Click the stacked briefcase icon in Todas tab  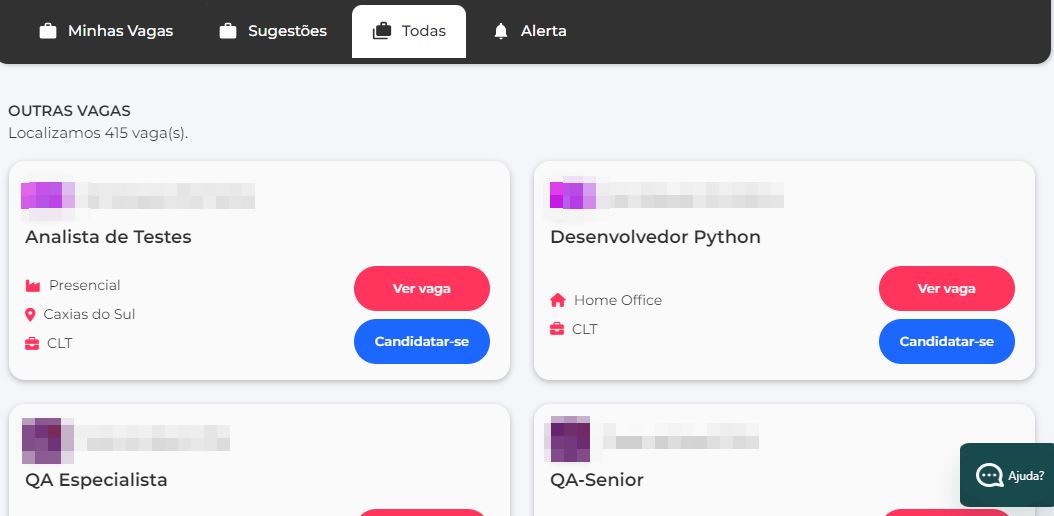click(x=381, y=31)
